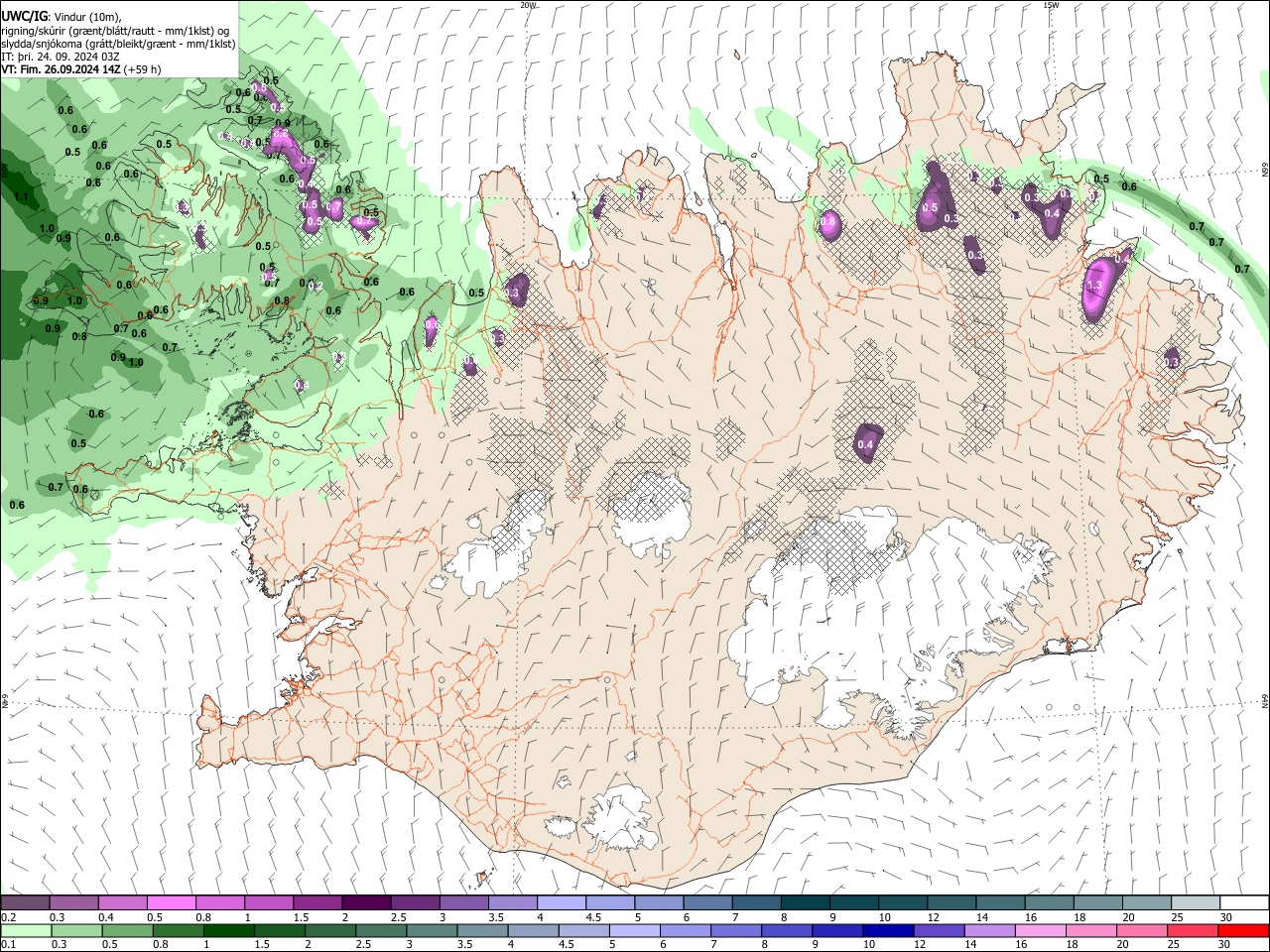Select the 12–14 purple lower legend swatch
This screenshot has height=952, width=1270.
(x=939, y=931)
